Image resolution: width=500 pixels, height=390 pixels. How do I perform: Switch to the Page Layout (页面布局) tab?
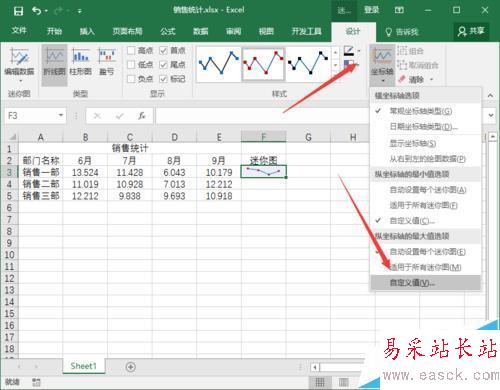(x=127, y=31)
